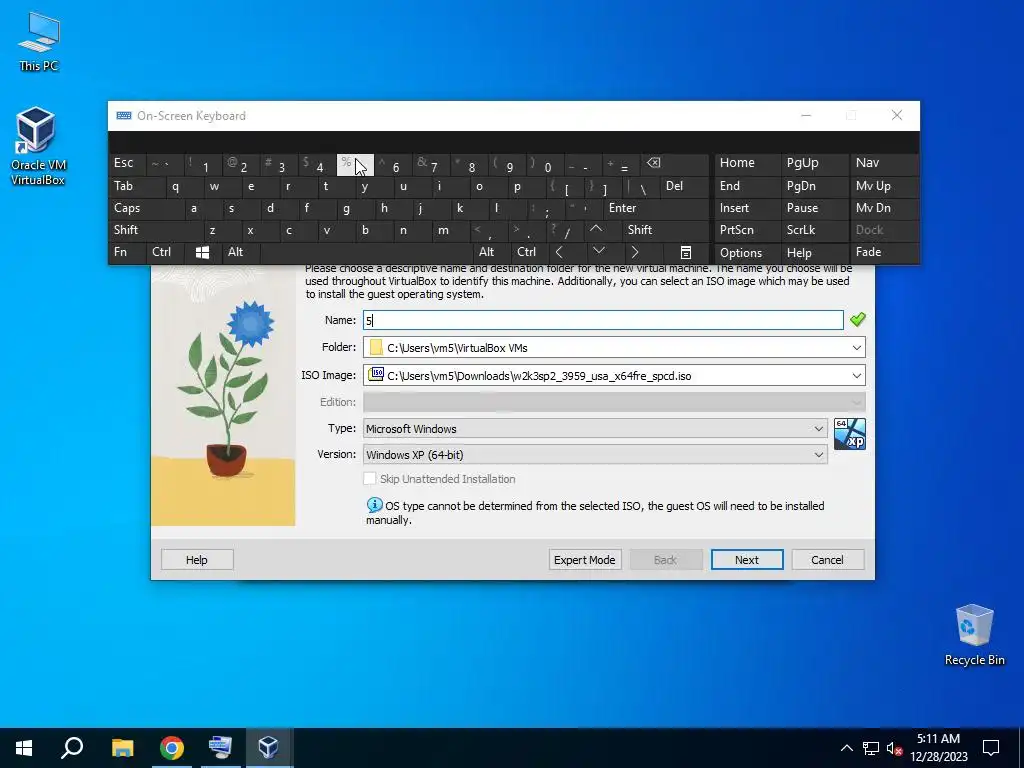Launch Google Chrome from the taskbar
Screen dimensions: 1024x768
(x=171, y=748)
